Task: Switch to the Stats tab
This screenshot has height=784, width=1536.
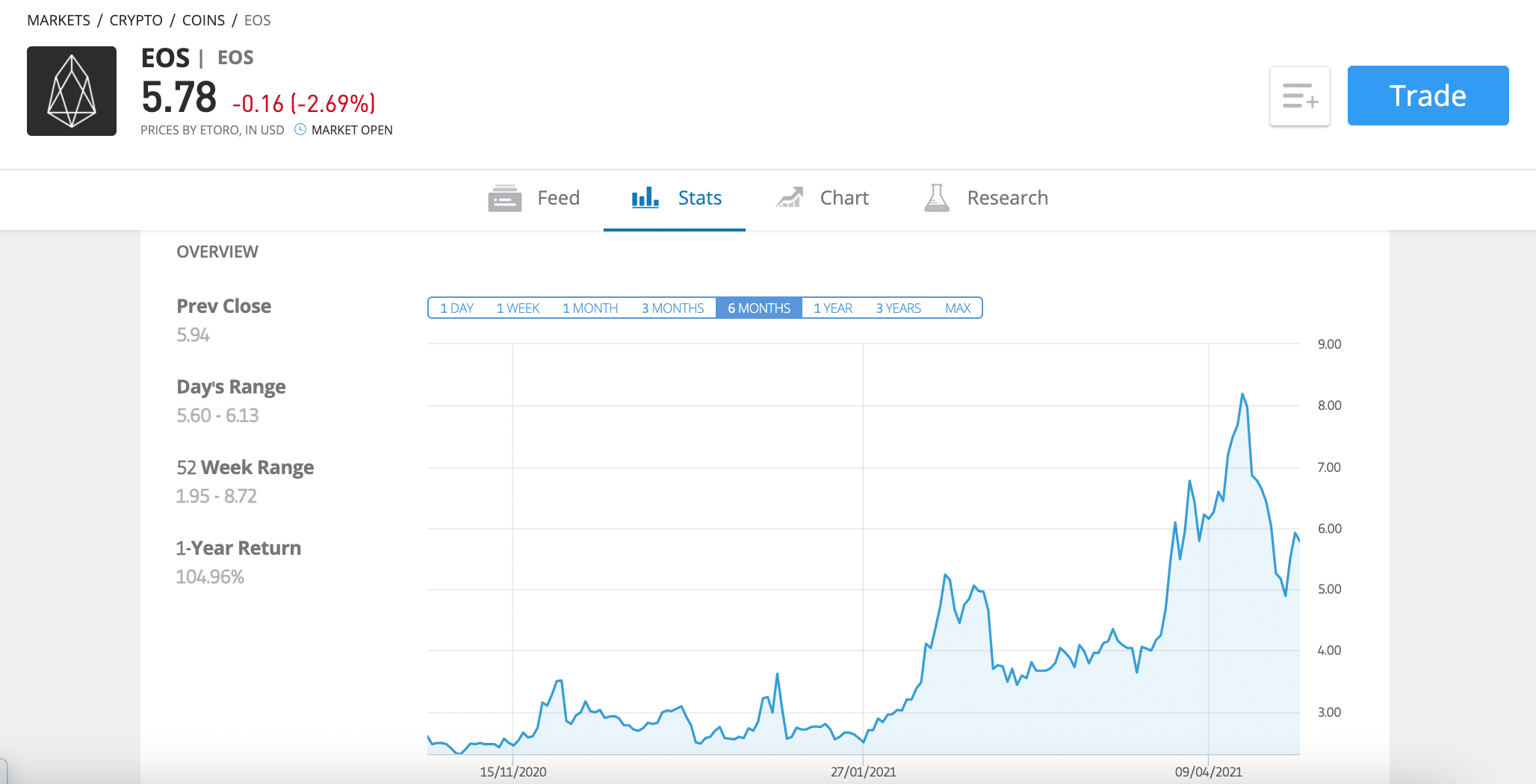Action: (x=675, y=198)
